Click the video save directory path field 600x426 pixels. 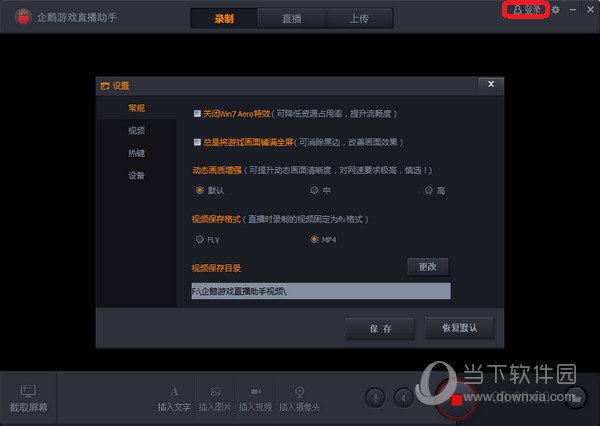tap(321, 291)
